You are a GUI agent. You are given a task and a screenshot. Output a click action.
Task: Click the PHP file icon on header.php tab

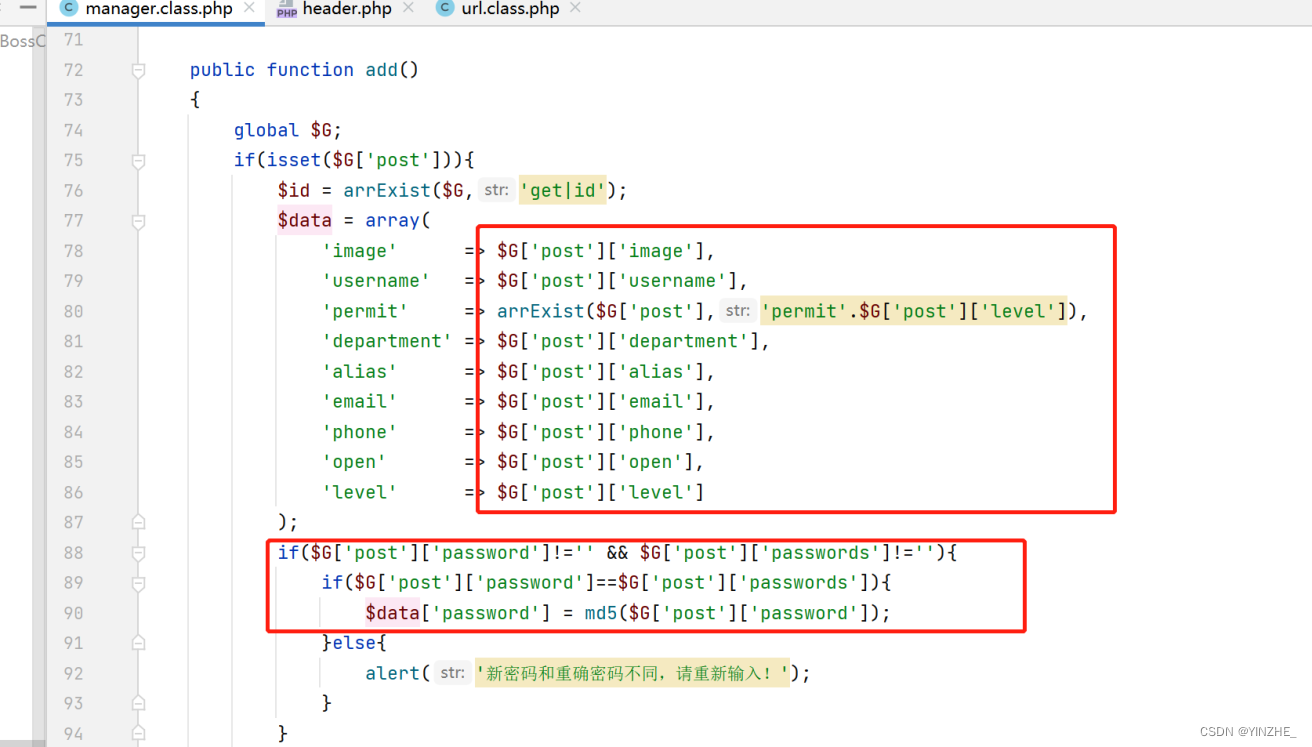click(x=286, y=9)
